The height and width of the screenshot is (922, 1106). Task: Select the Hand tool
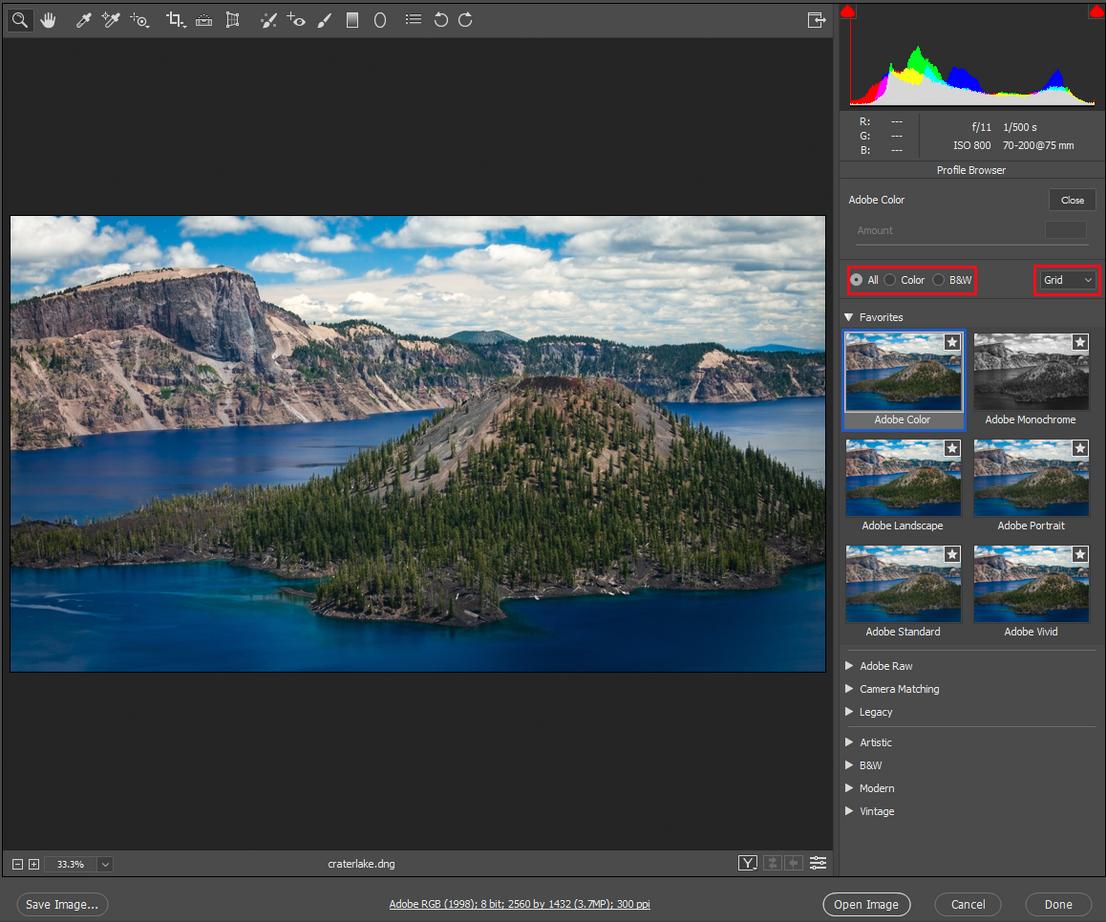(x=48, y=20)
